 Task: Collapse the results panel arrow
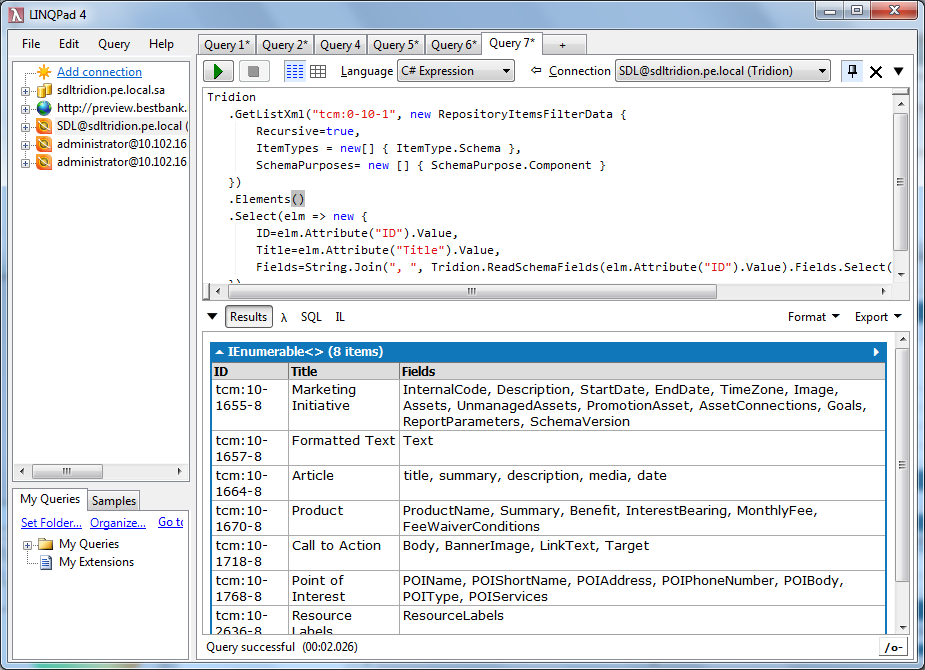click(x=211, y=317)
